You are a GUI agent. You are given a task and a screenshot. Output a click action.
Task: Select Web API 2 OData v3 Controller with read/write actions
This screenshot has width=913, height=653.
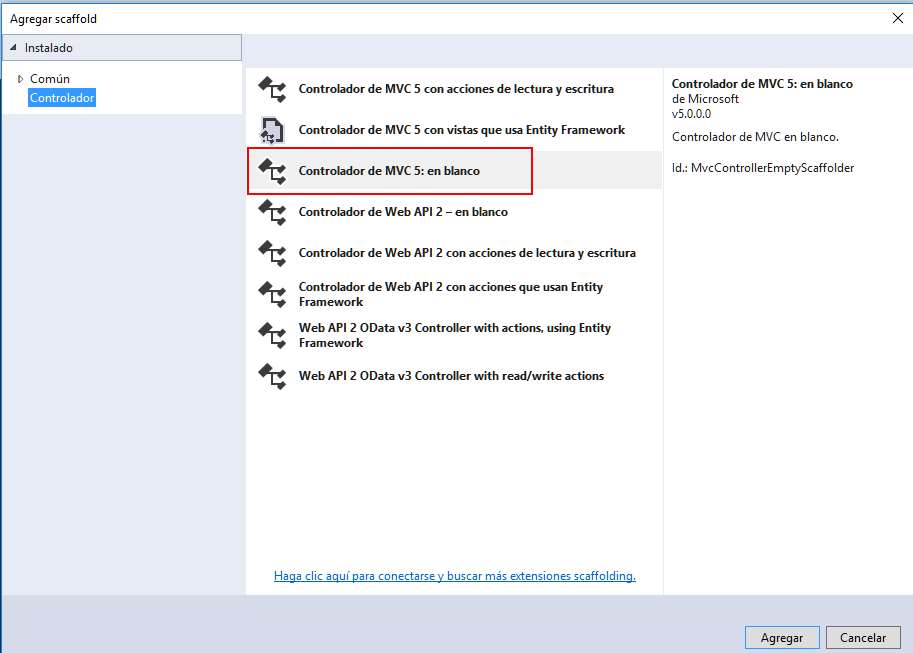[x=451, y=376]
